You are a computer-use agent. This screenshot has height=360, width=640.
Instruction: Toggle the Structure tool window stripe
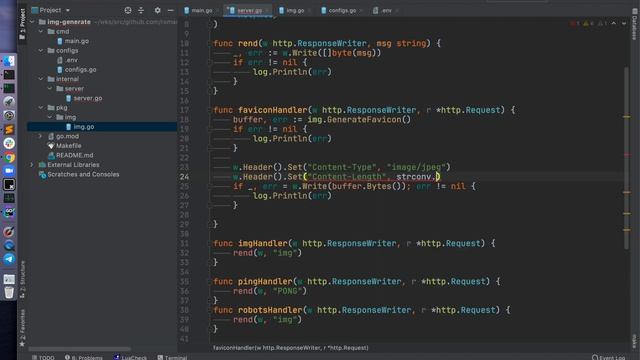(22, 279)
